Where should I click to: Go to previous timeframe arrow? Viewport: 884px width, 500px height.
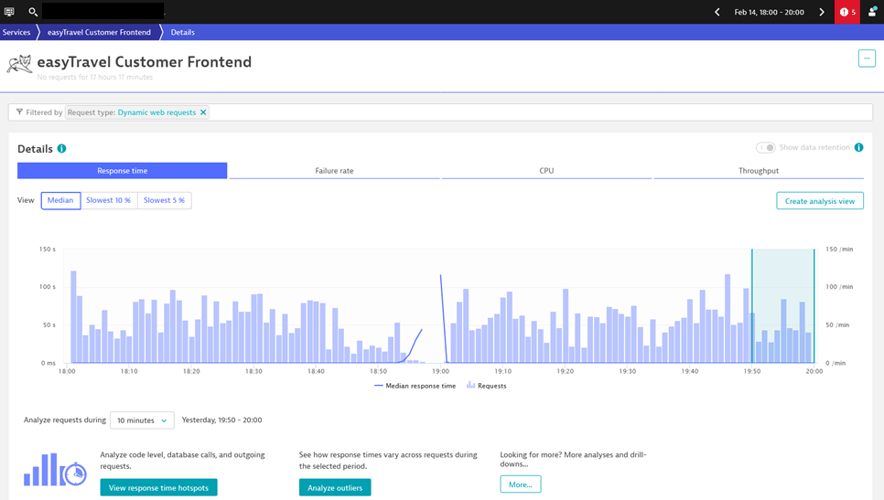click(717, 12)
